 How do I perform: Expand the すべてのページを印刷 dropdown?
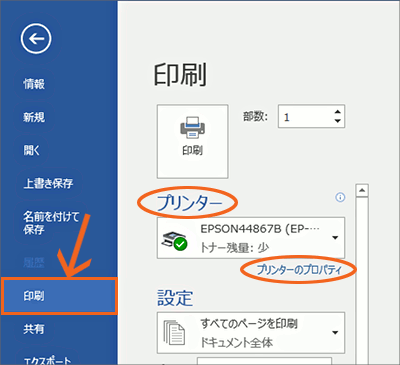click(251, 333)
